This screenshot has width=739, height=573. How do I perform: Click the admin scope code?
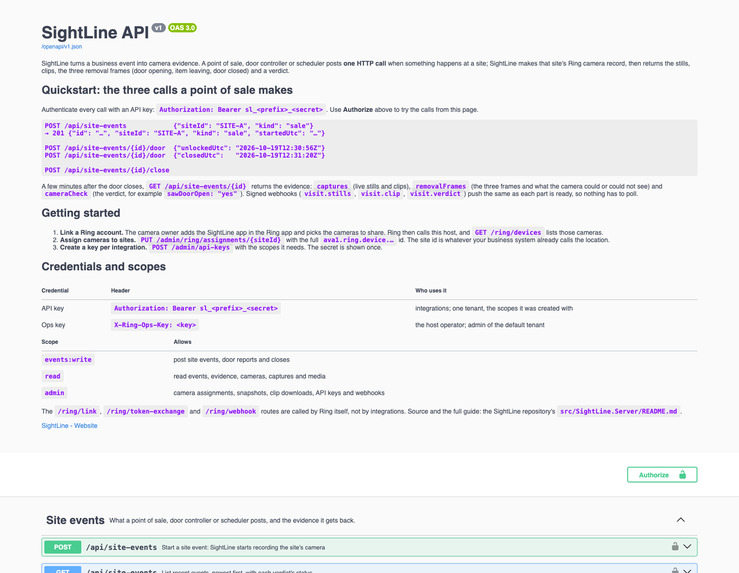click(54, 393)
